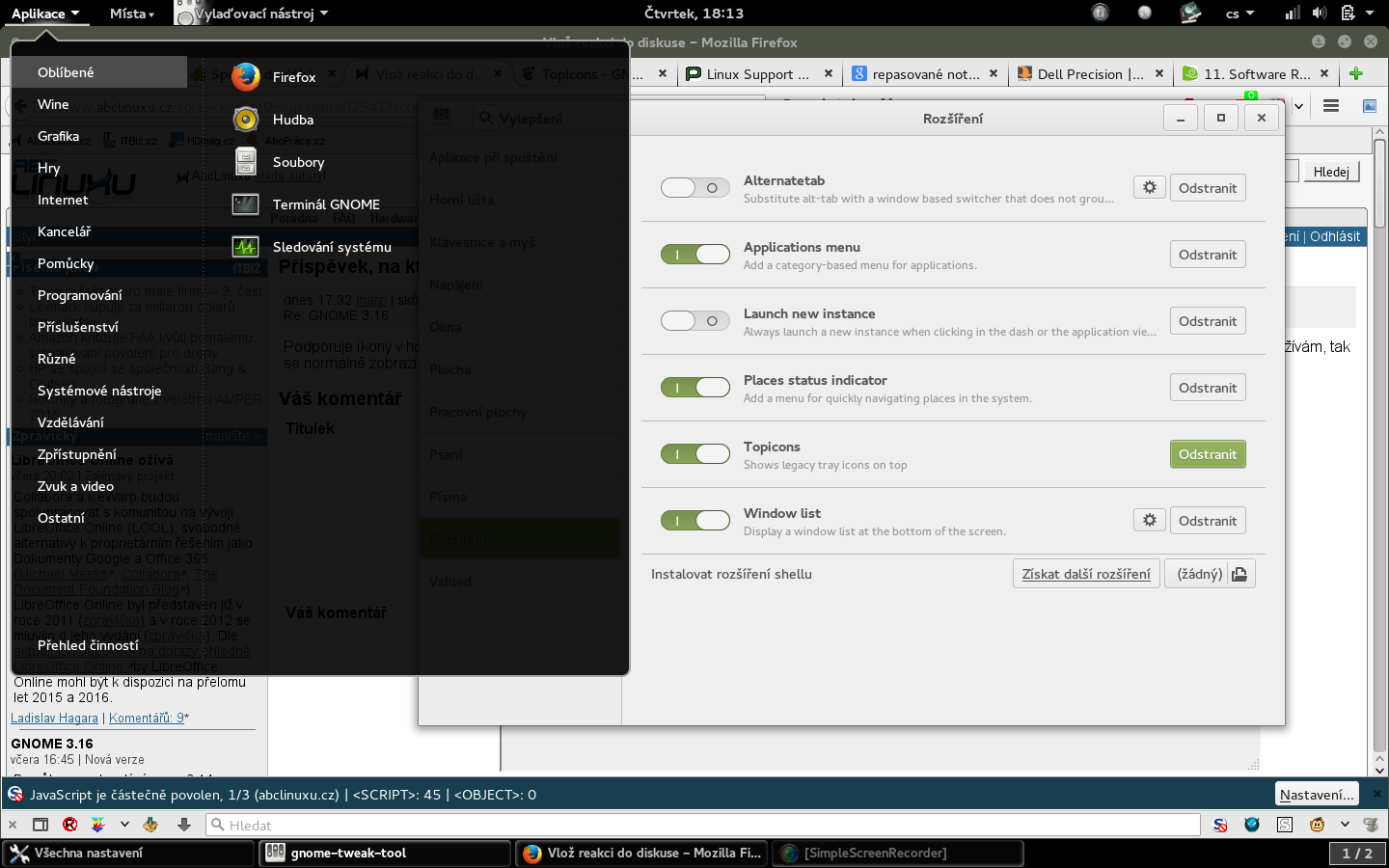1389x868 pixels.
Task: Click the file chooser icon next to (žádný)
Action: 1240,574
